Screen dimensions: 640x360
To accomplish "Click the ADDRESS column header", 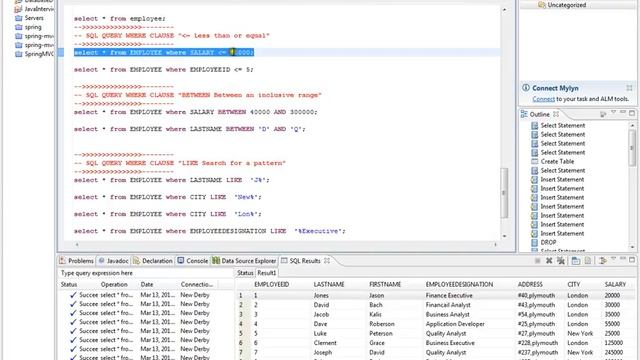I will (x=530, y=284).
